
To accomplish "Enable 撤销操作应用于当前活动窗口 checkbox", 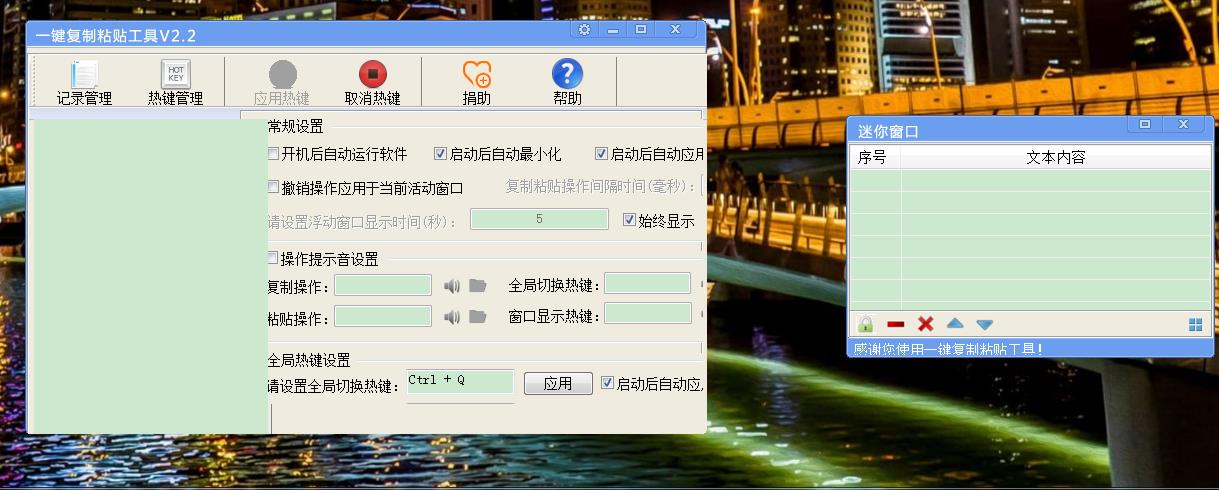I will click(274, 187).
